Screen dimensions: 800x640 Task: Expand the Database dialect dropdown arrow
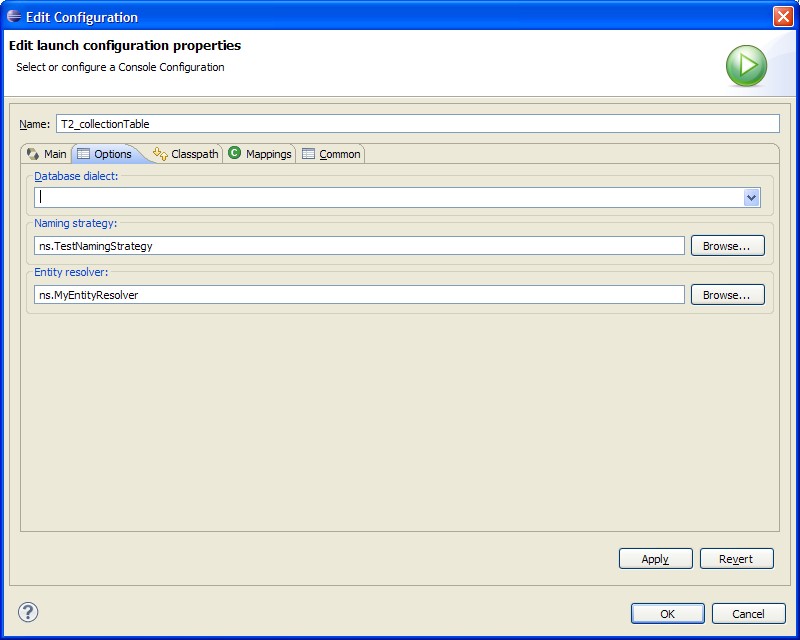pyautogui.click(x=751, y=198)
